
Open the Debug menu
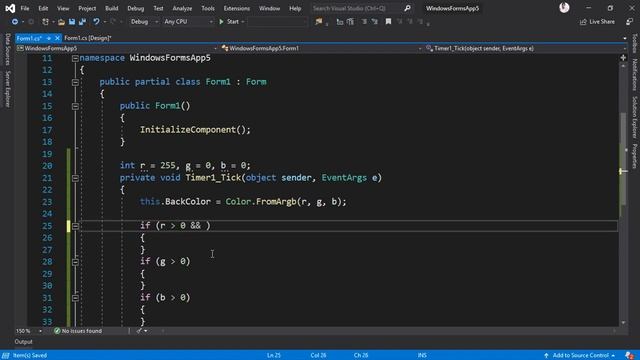click(136, 8)
